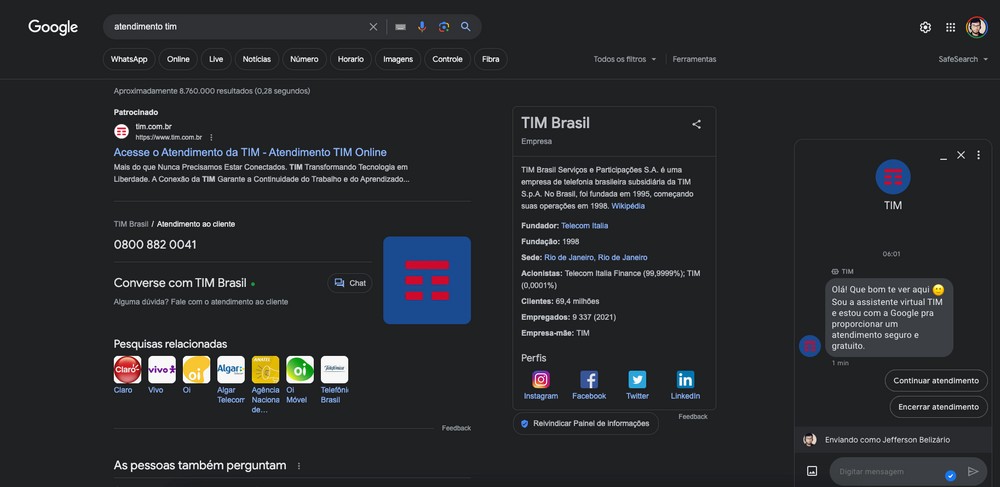Click Encerrar atendimento button
1000x487 pixels.
tap(937, 407)
